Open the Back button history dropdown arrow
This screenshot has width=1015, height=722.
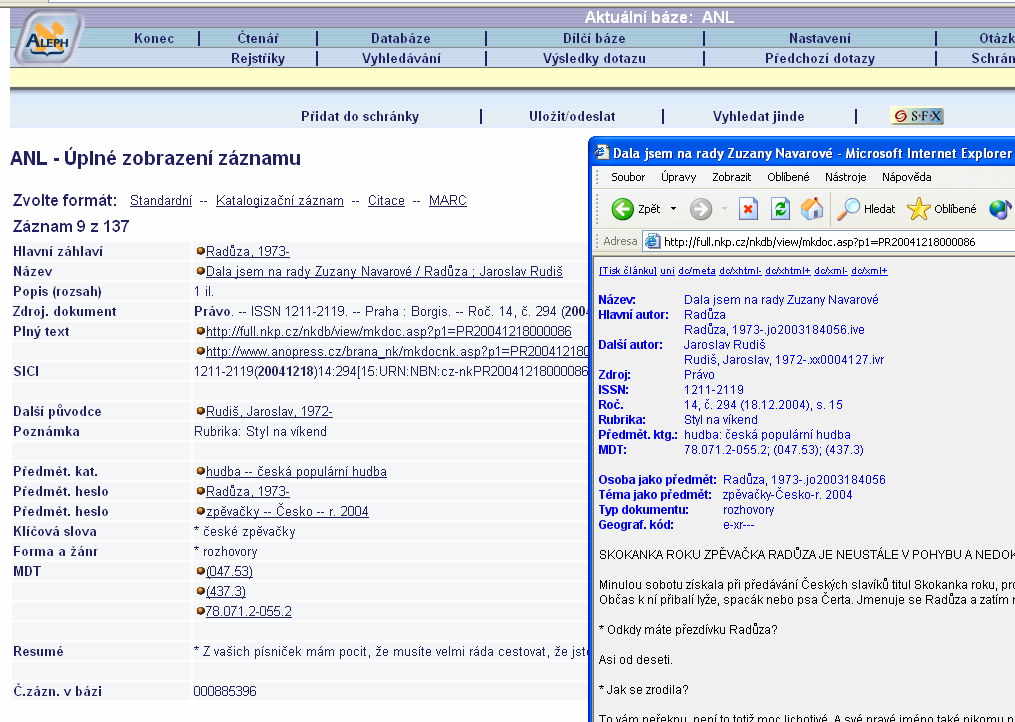(673, 209)
